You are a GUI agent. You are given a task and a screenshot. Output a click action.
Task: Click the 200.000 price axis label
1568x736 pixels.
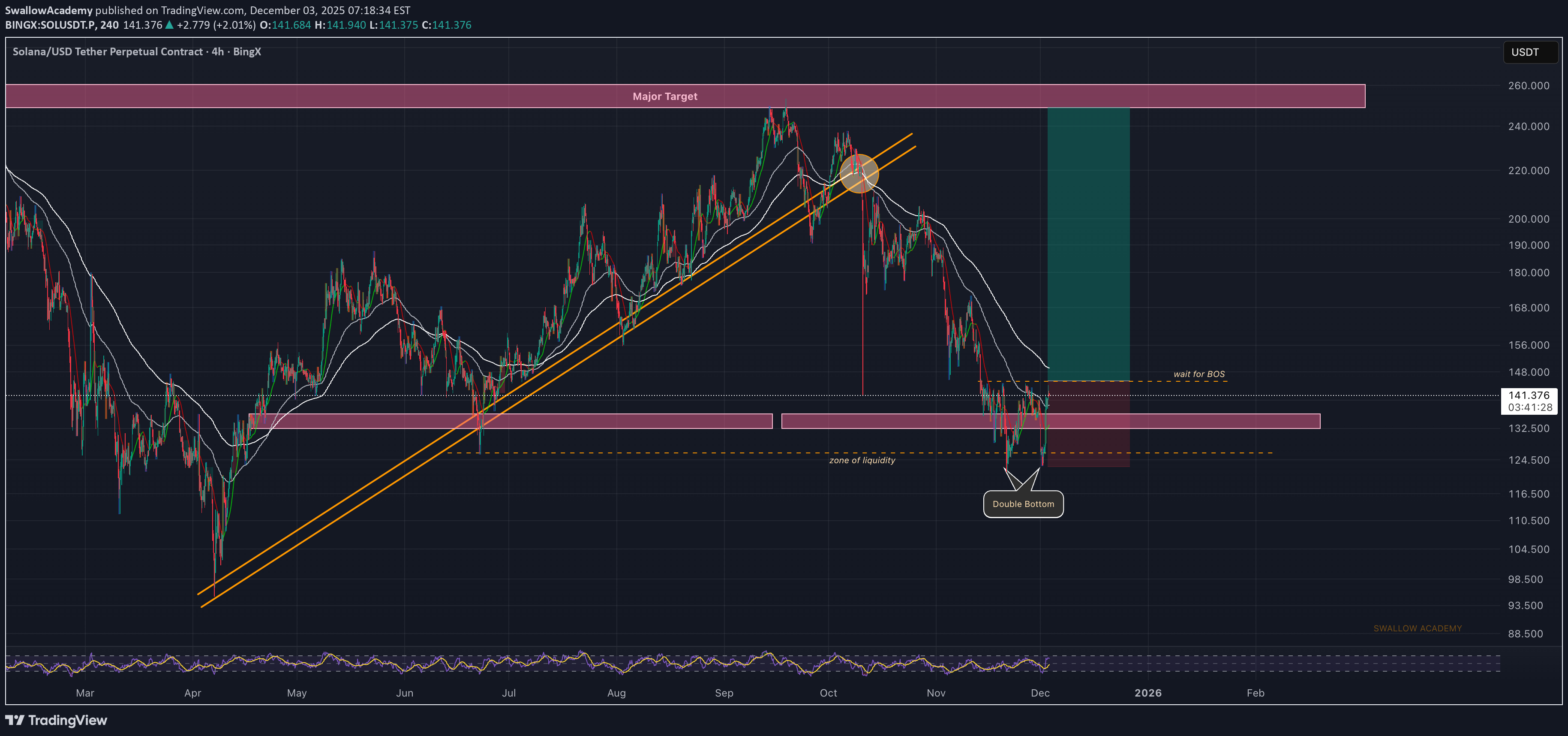(1529, 219)
